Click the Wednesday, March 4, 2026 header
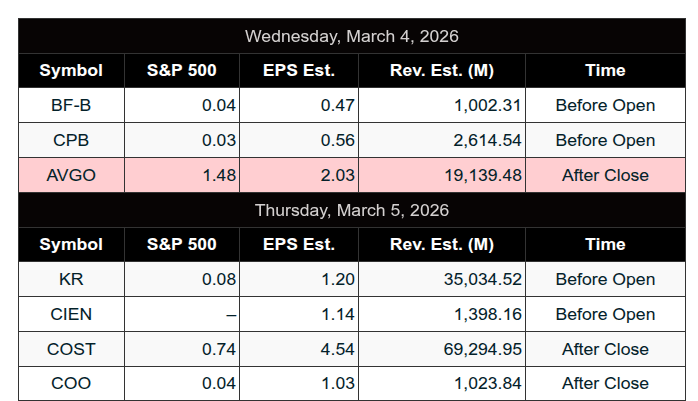This screenshot has width=698, height=401. [x=352, y=36]
